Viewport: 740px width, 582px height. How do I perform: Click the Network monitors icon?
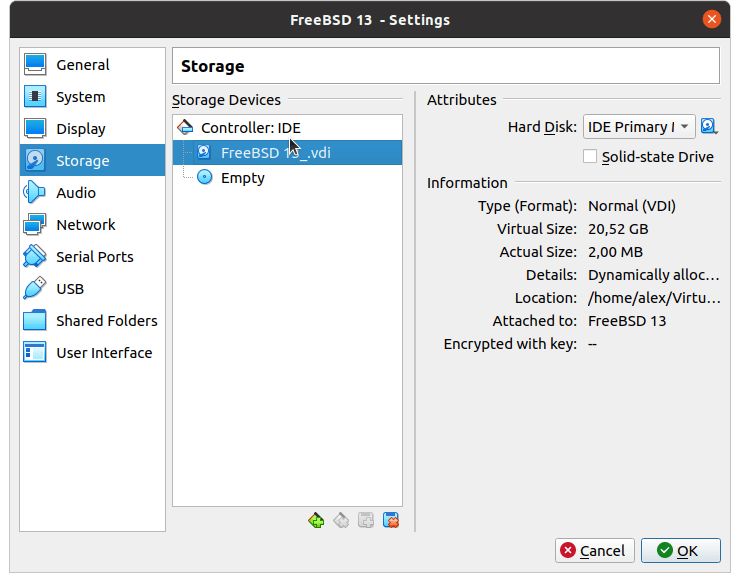[x=35, y=225]
